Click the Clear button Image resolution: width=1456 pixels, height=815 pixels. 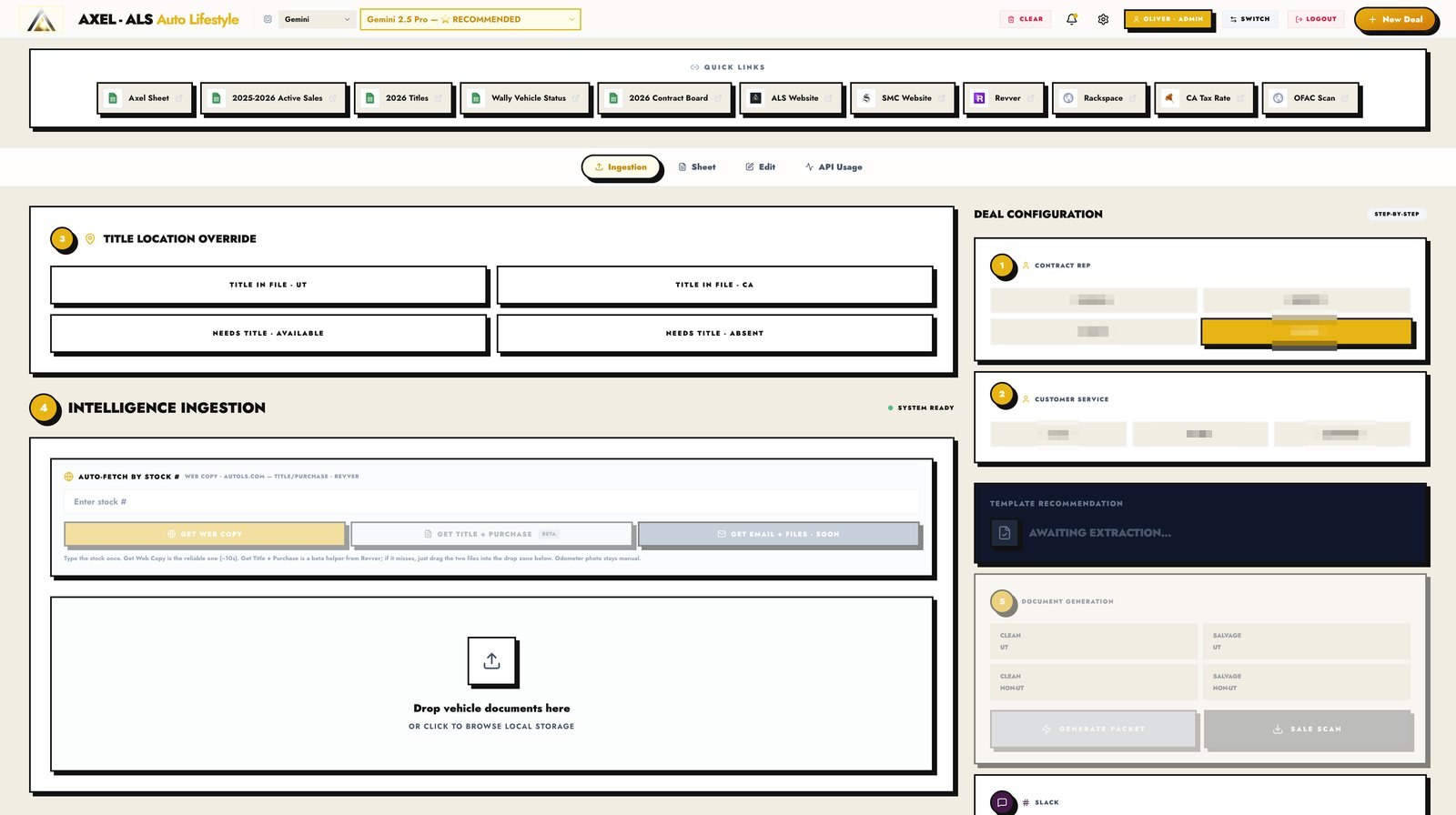tap(1026, 19)
